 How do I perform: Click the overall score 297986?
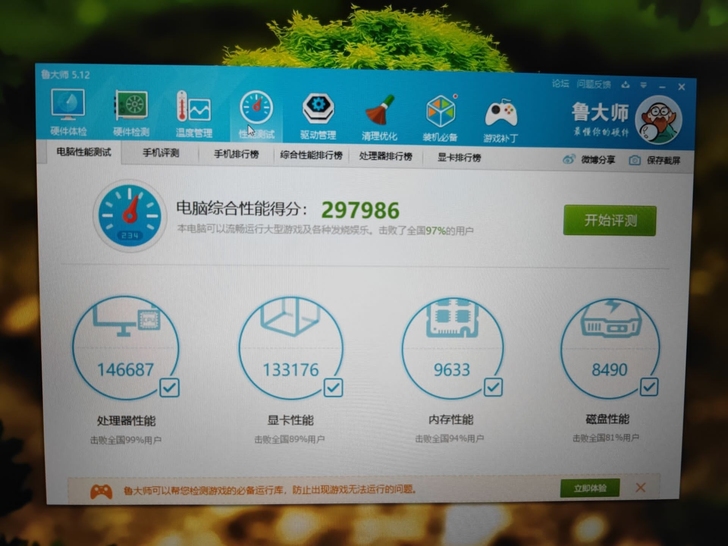coord(360,210)
